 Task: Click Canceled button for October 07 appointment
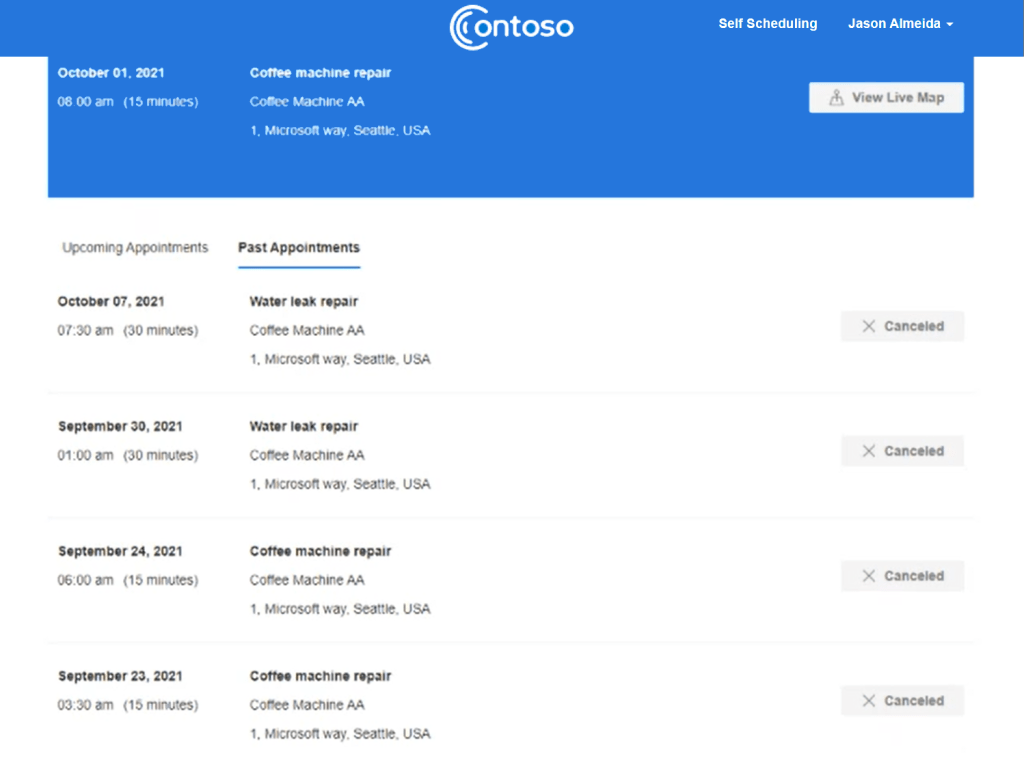(902, 326)
